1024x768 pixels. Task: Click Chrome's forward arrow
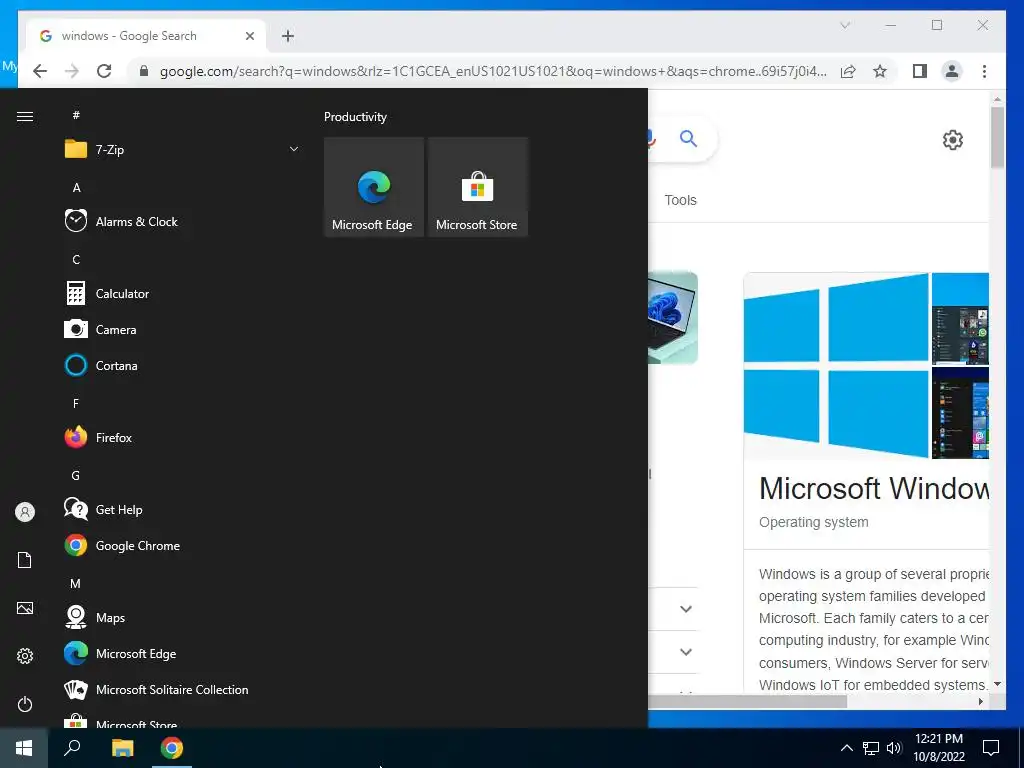click(x=72, y=71)
